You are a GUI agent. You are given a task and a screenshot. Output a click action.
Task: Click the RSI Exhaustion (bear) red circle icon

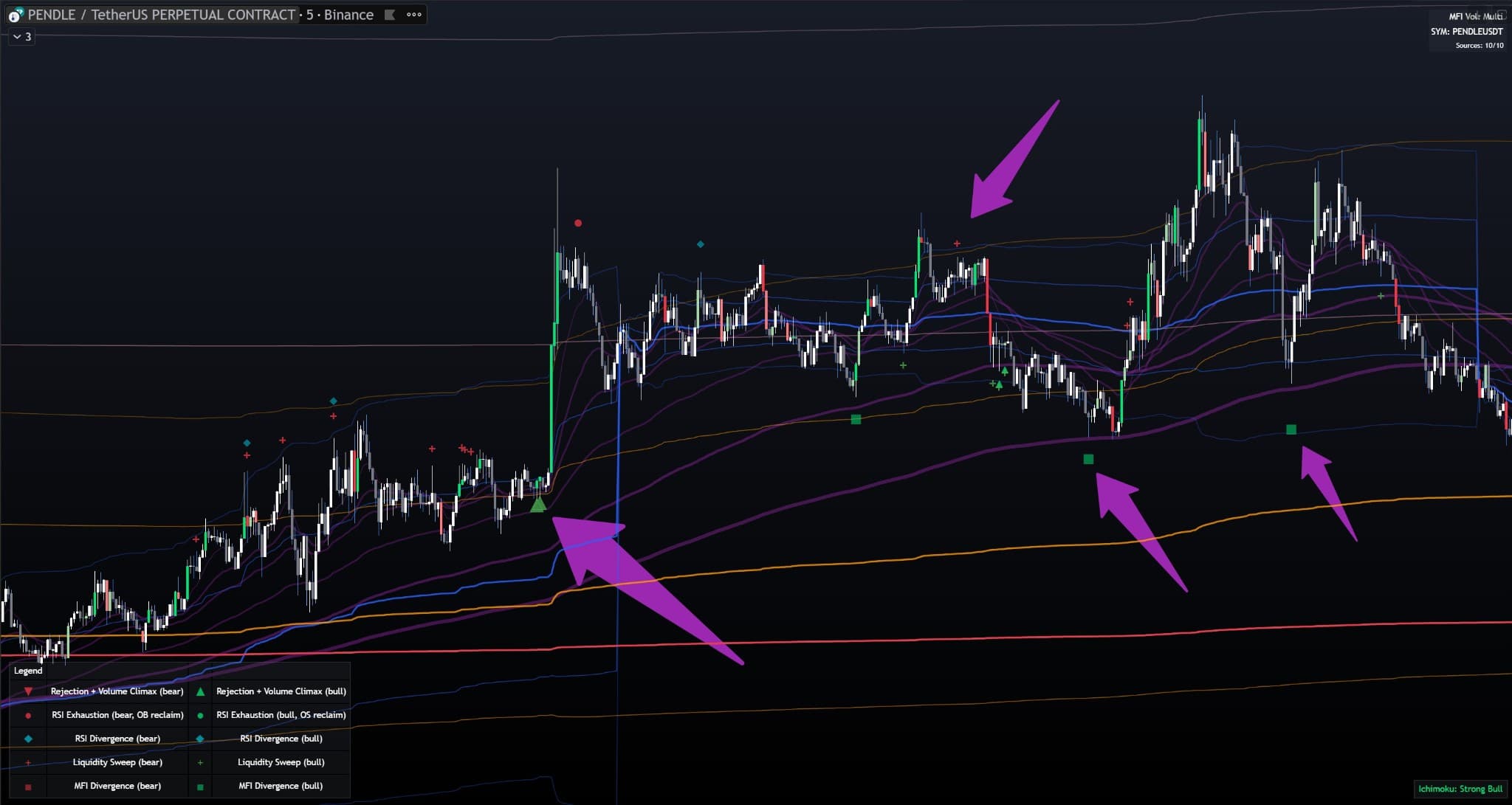coord(28,715)
